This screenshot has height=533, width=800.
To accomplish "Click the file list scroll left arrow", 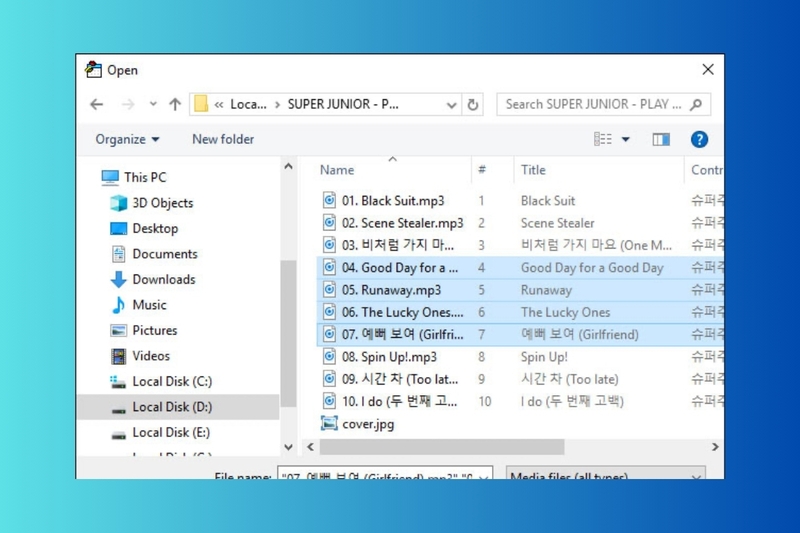I will coord(310,447).
